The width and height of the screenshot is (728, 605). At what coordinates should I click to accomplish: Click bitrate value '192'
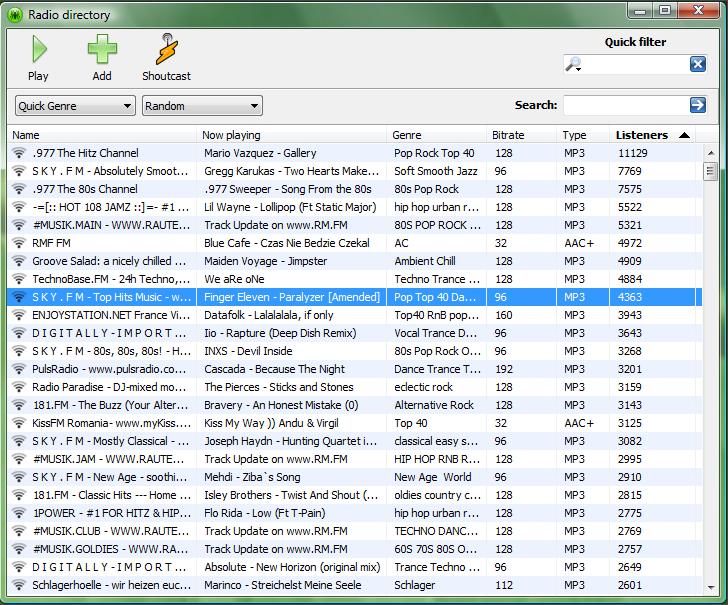coord(504,369)
